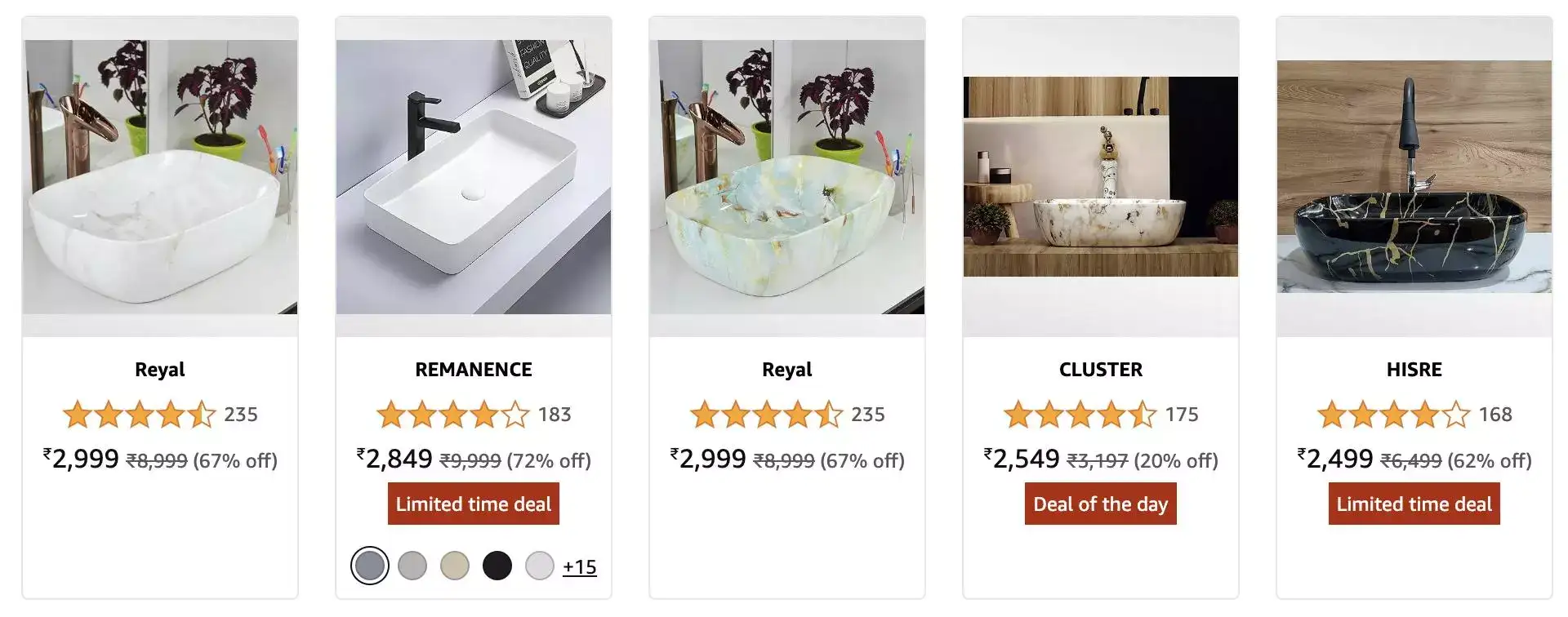
Task: Select the selected gray color swatch
Action: (369, 565)
